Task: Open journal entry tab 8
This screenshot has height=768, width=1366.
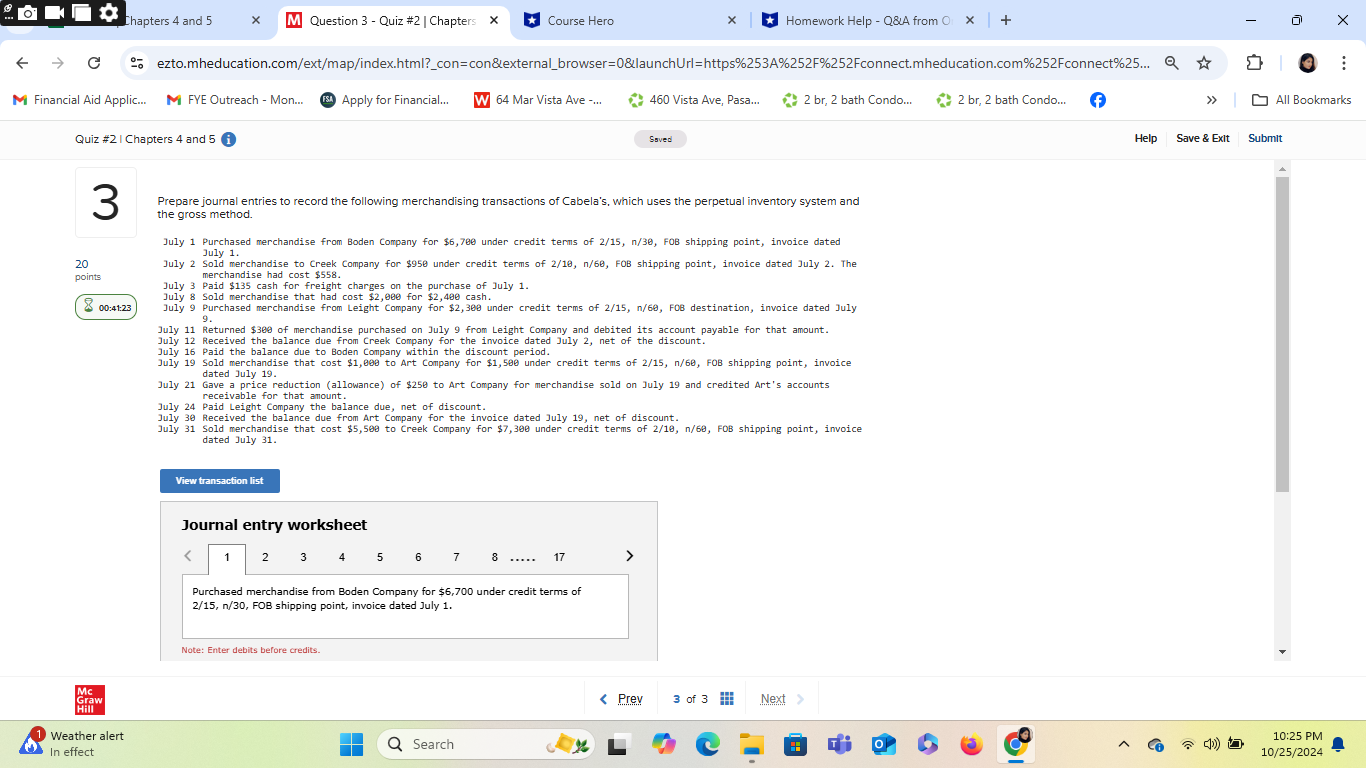Action: (x=494, y=557)
